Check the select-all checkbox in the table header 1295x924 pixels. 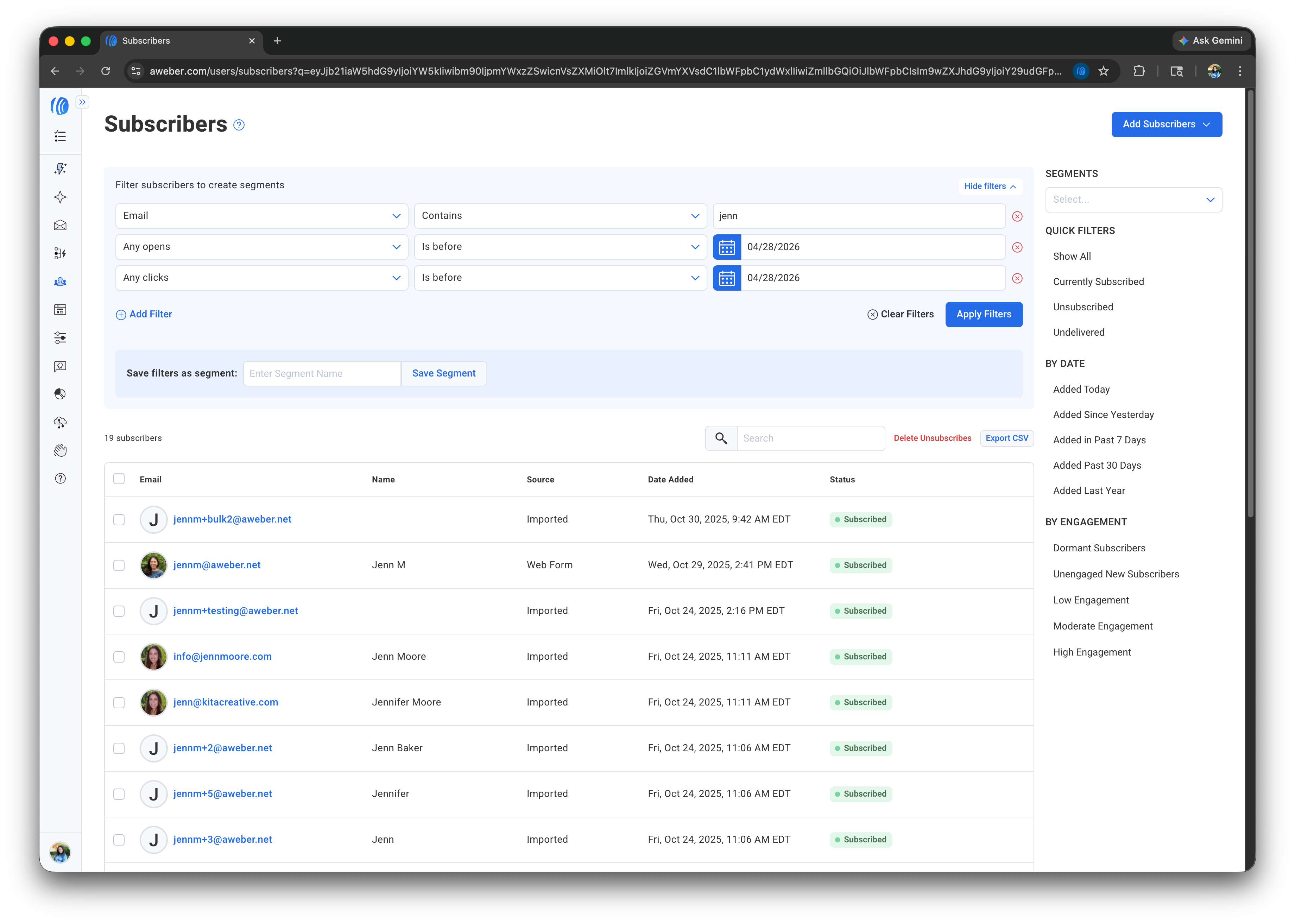pyautogui.click(x=119, y=479)
